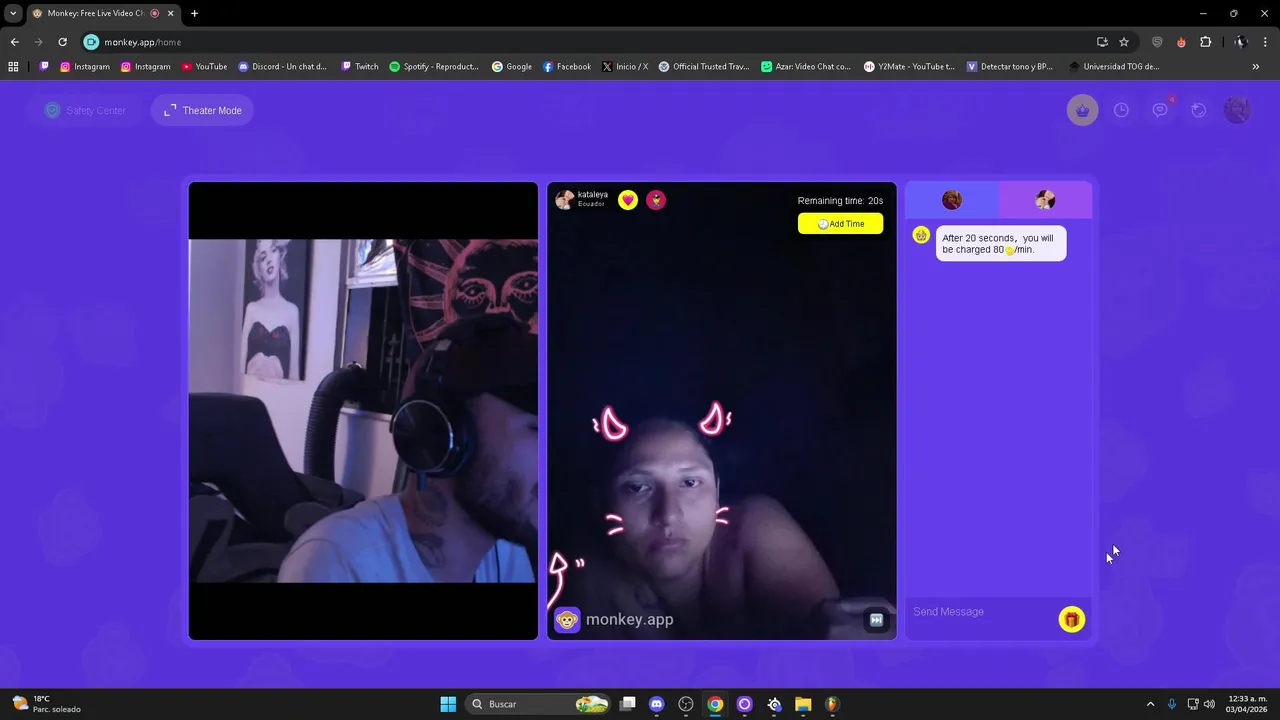Open the Azar: Video Chat bookmark
Viewport: 1280px width, 720px height.
click(805, 67)
